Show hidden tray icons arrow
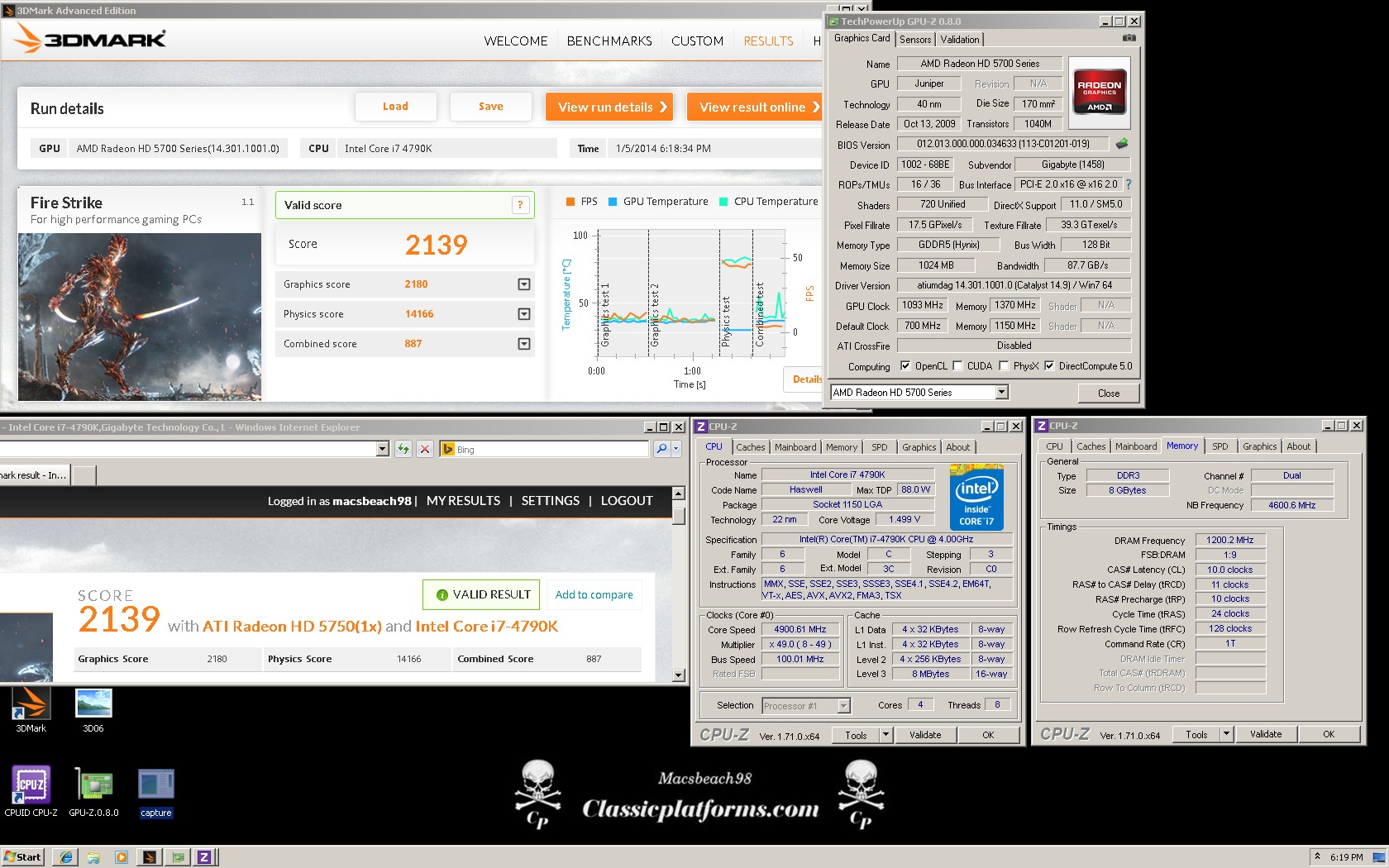1389x868 pixels. click(x=1317, y=856)
